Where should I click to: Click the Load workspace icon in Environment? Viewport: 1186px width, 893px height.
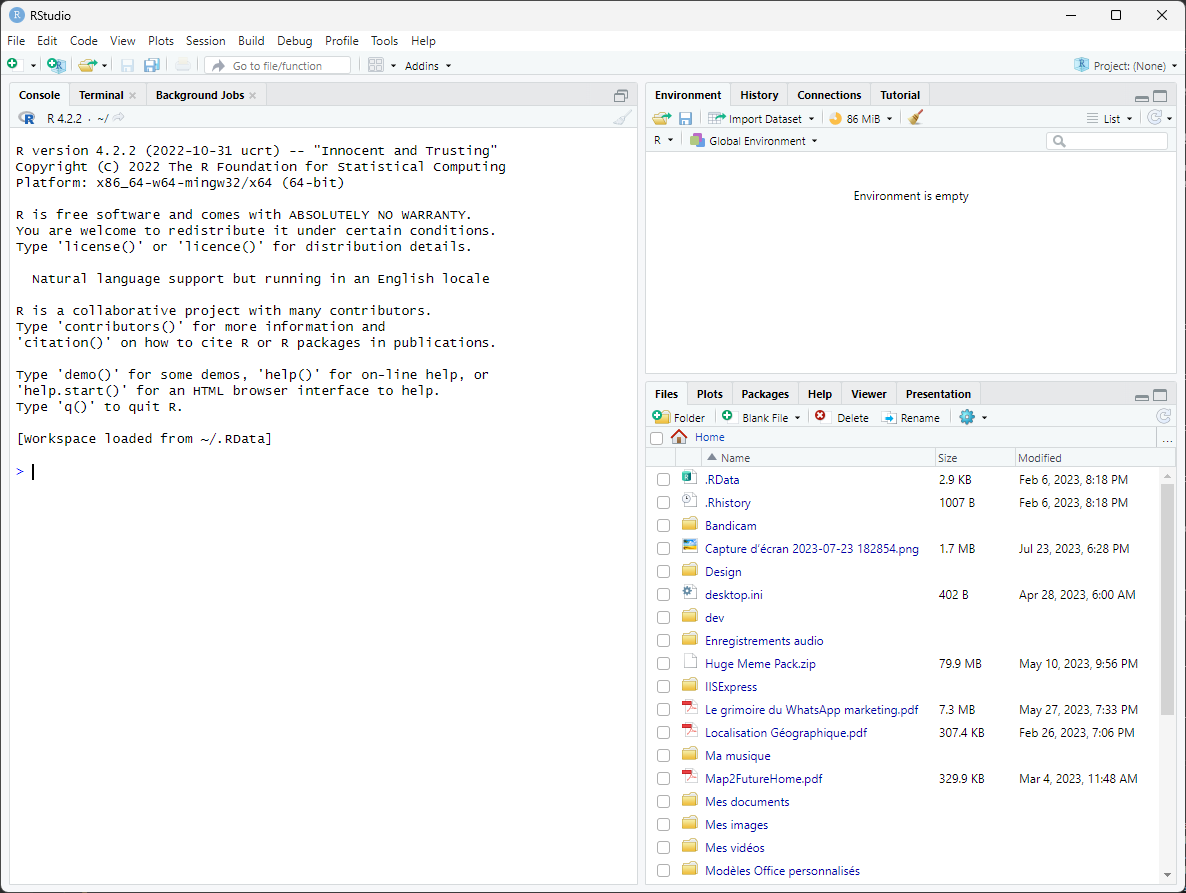pos(662,119)
